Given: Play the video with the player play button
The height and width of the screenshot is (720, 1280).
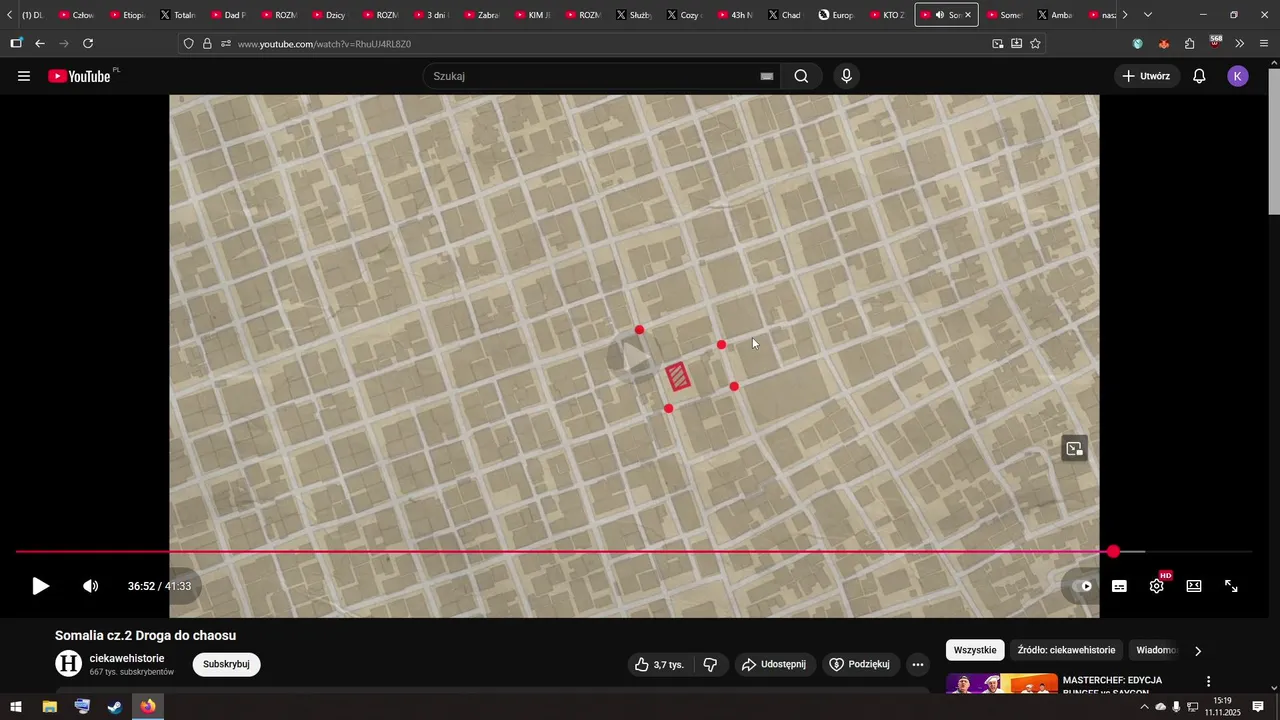Looking at the screenshot, I should point(40,586).
